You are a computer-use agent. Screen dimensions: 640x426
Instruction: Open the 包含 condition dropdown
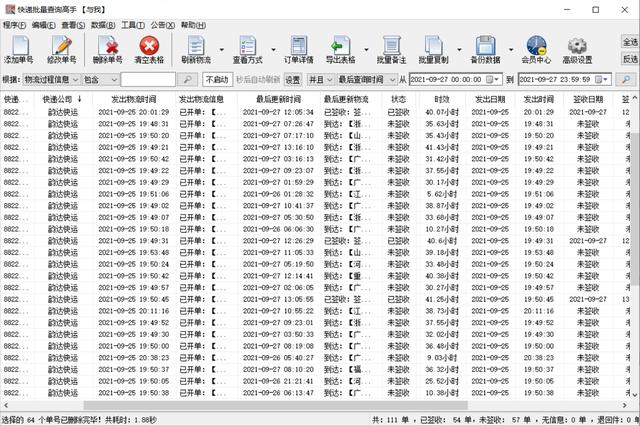point(100,79)
